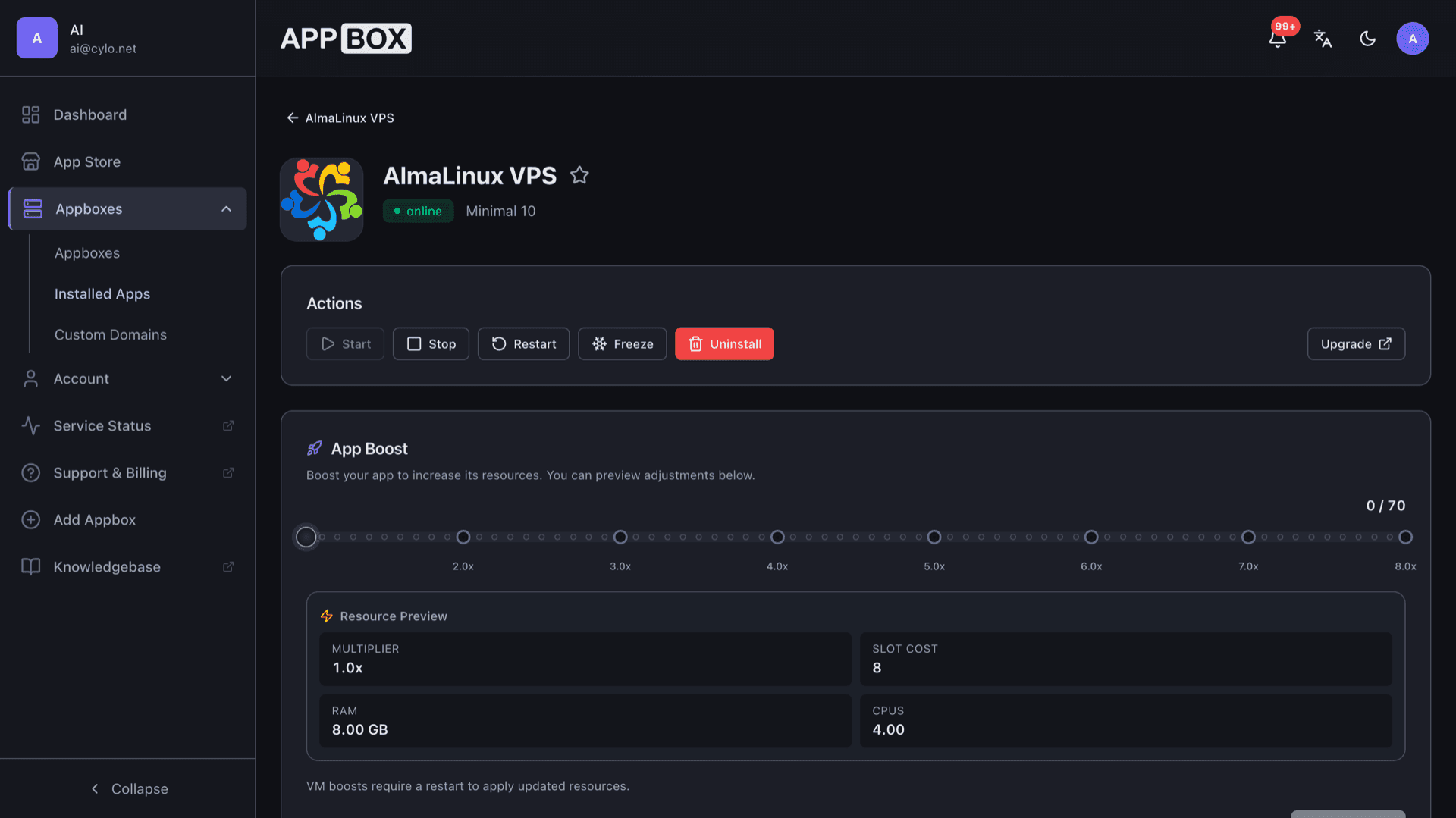This screenshot has height=818, width=1456.
Task: Click the ai@cylo.net email text
Action: 103,49
